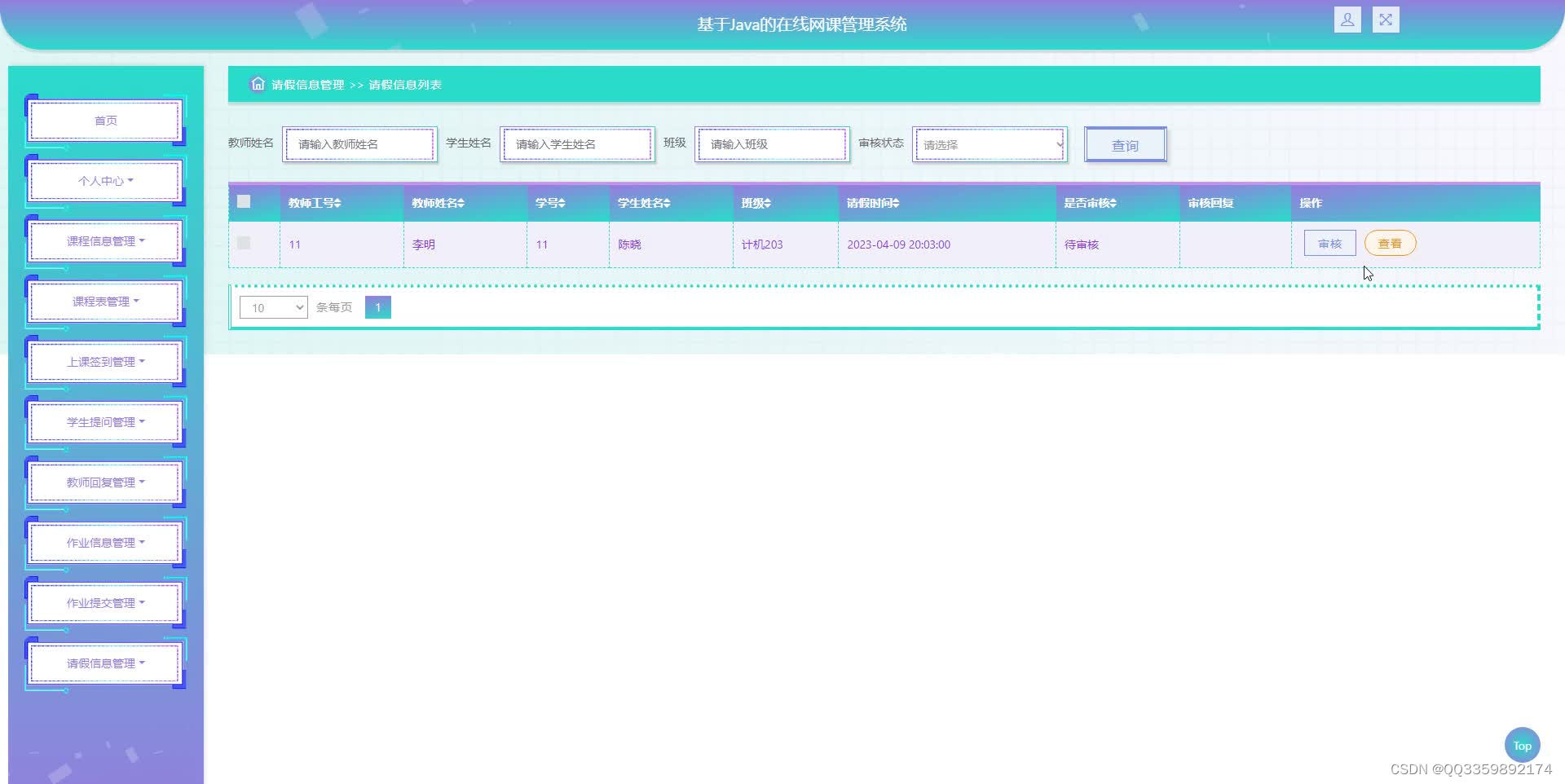
Task: Toggle fullscreen with the expand icon
Action: pos(1386,20)
